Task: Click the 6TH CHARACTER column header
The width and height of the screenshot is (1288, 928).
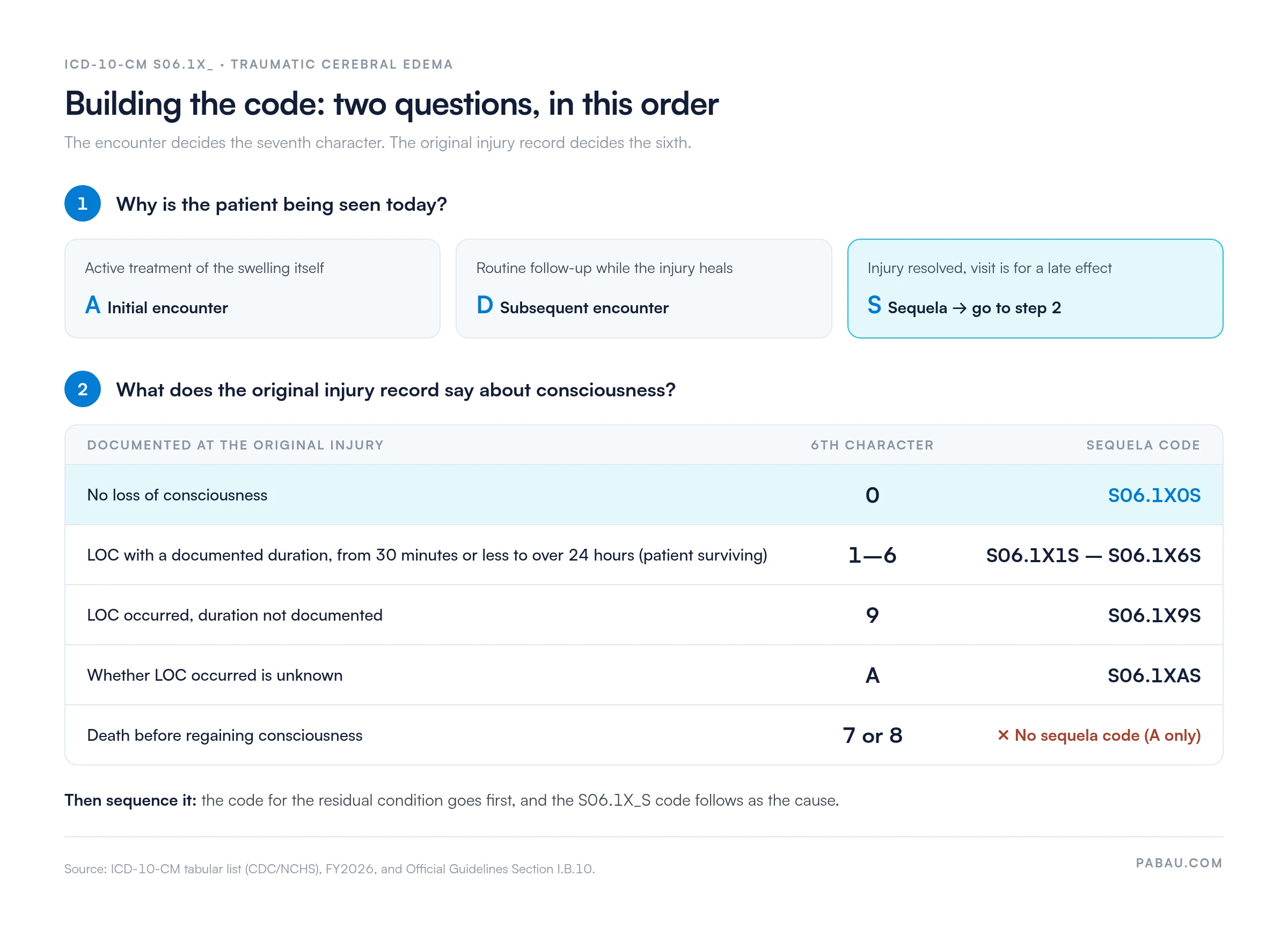Action: (872, 445)
